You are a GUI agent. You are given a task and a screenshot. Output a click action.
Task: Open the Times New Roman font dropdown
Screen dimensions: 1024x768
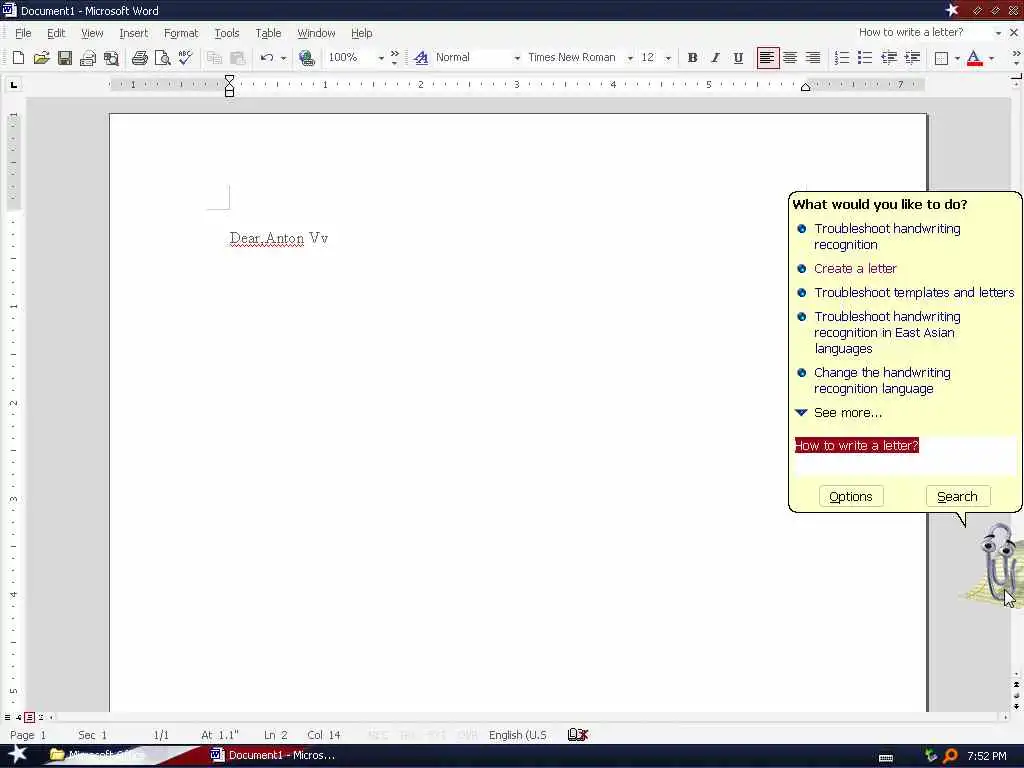coord(630,57)
